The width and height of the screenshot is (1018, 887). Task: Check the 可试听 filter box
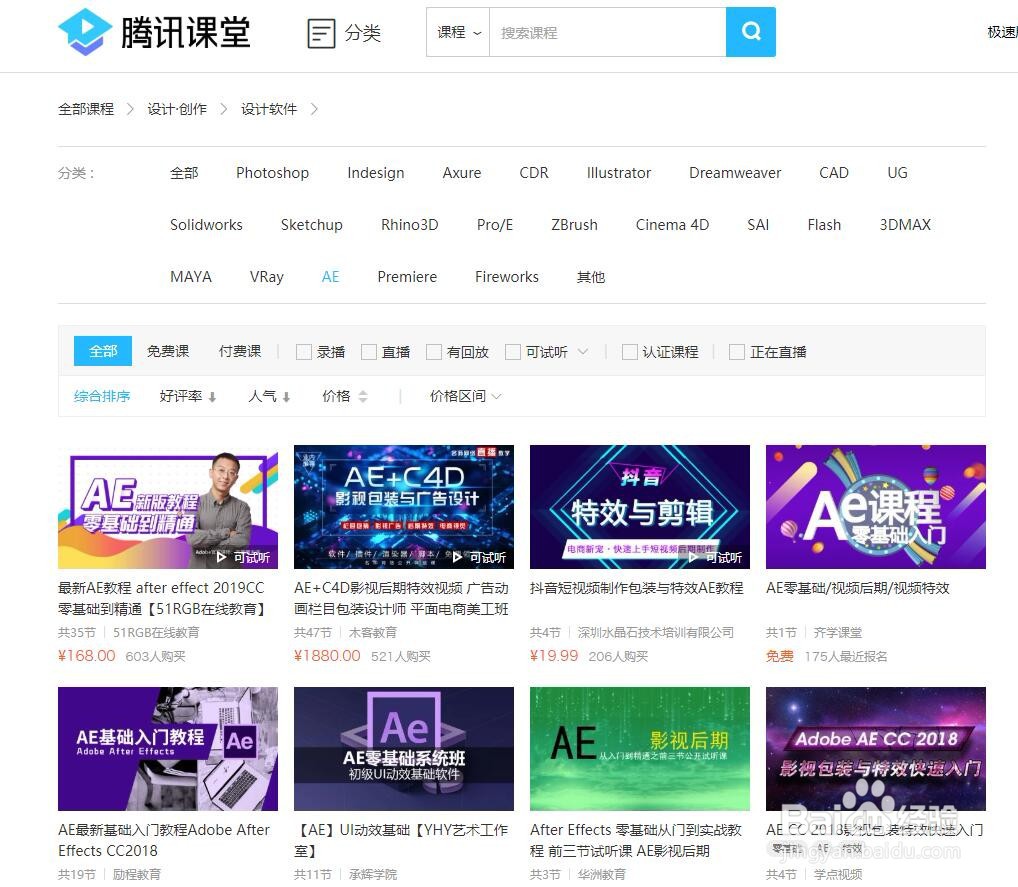tap(513, 352)
